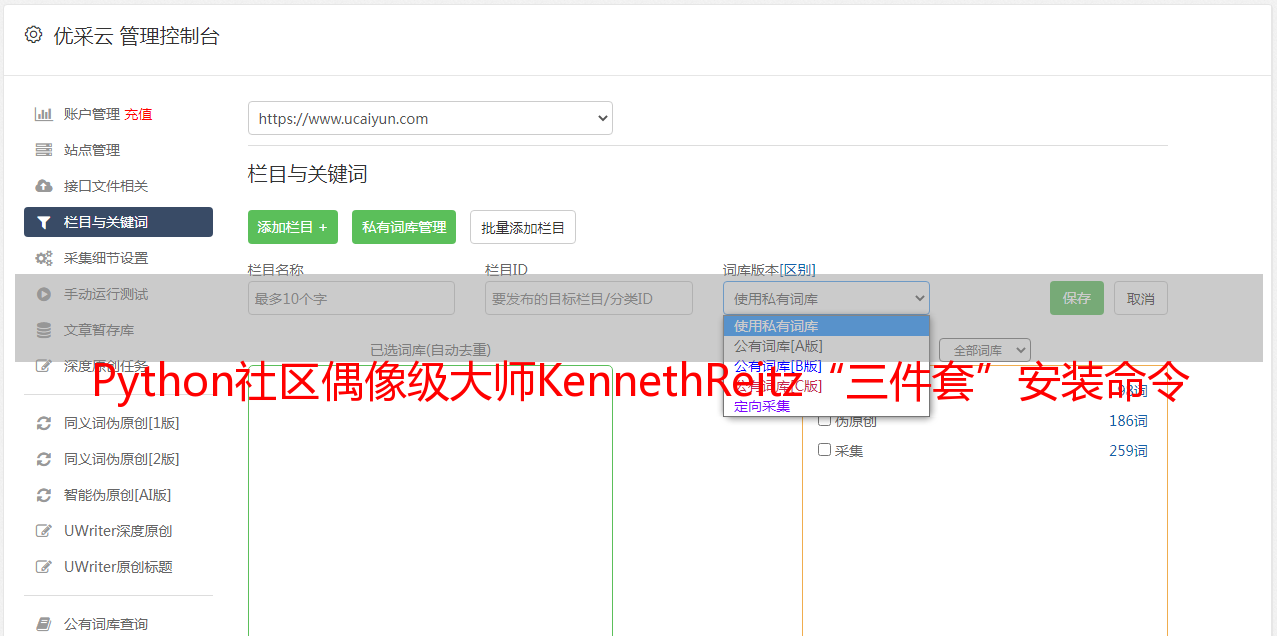This screenshot has width=1277, height=636.
Task: Open 账户管理 in the sidebar
Action: coord(92,114)
